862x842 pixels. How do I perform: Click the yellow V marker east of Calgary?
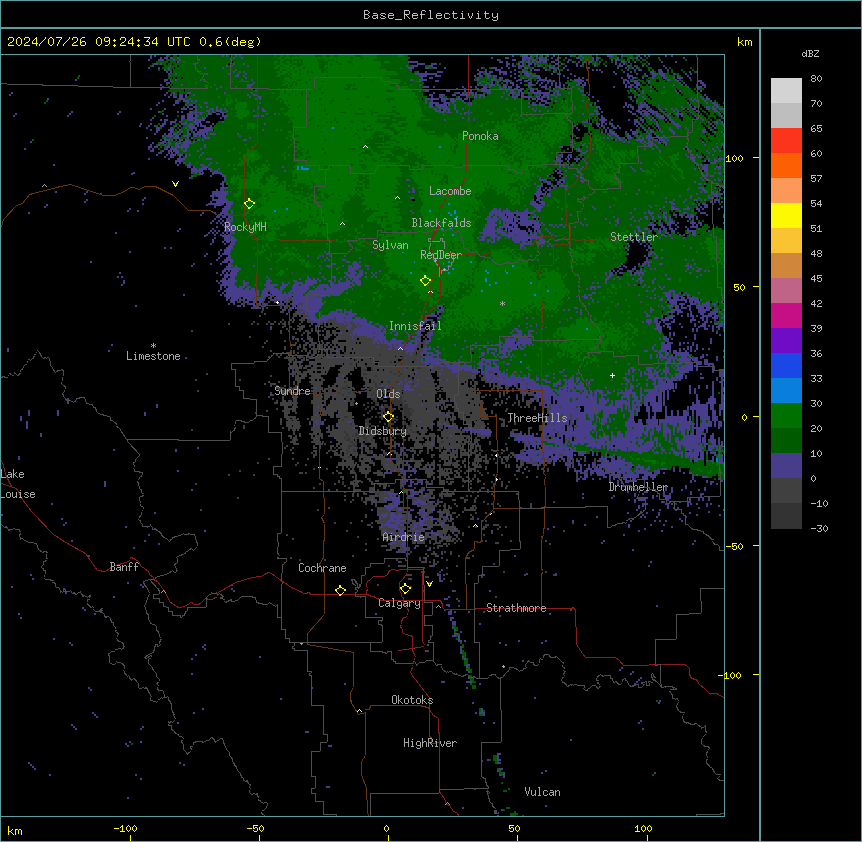429,584
